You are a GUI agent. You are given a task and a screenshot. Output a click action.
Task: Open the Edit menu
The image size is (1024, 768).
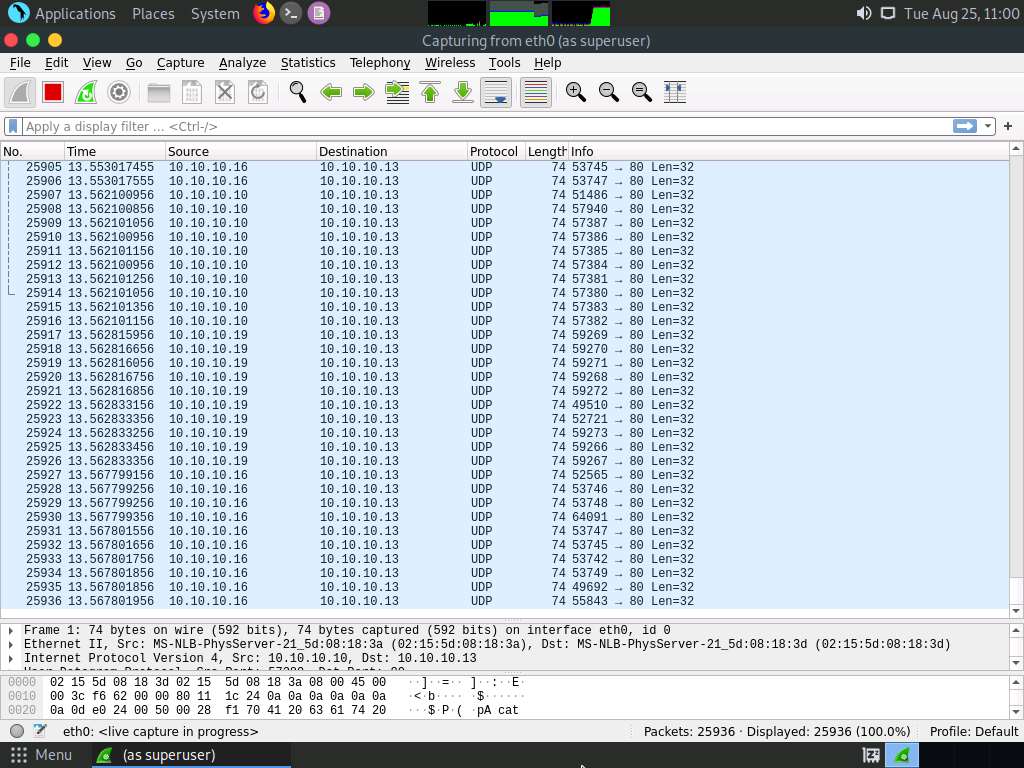pyautogui.click(x=56, y=63)
